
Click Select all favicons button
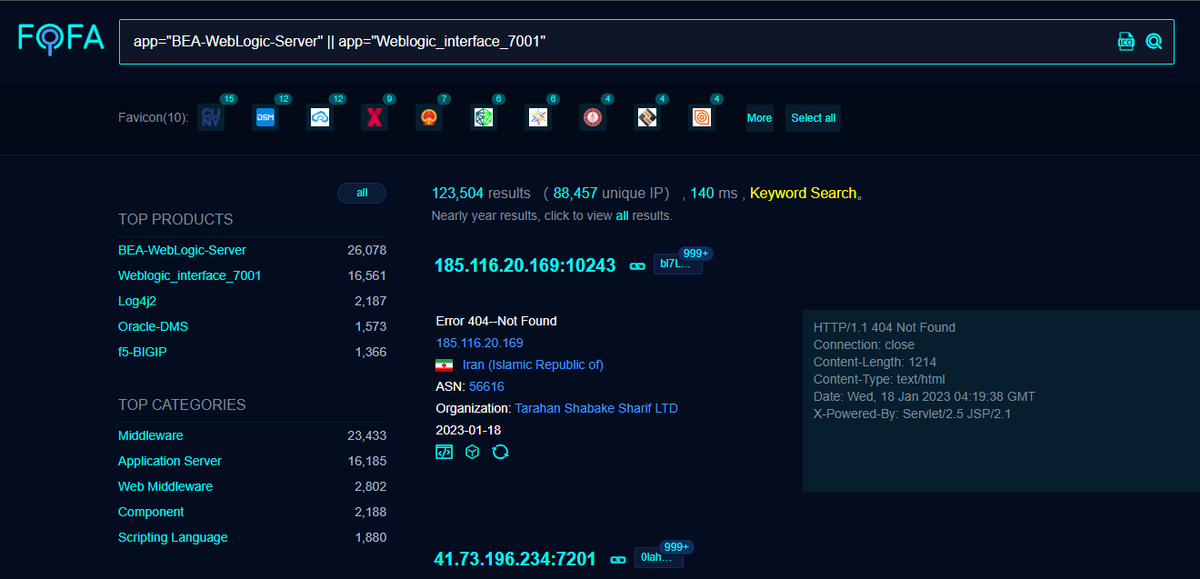(813, 118)
